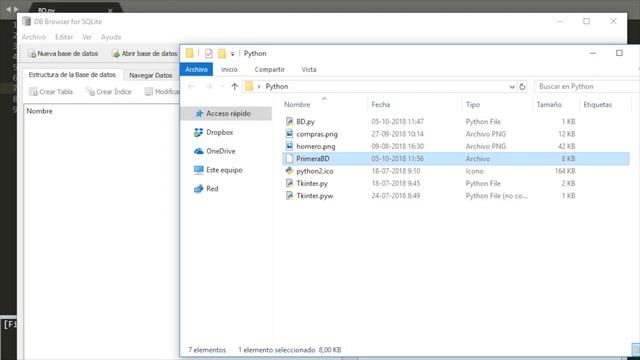
Task: Click DB Browser for SQLite title icon
Action: tap(27, 21)
